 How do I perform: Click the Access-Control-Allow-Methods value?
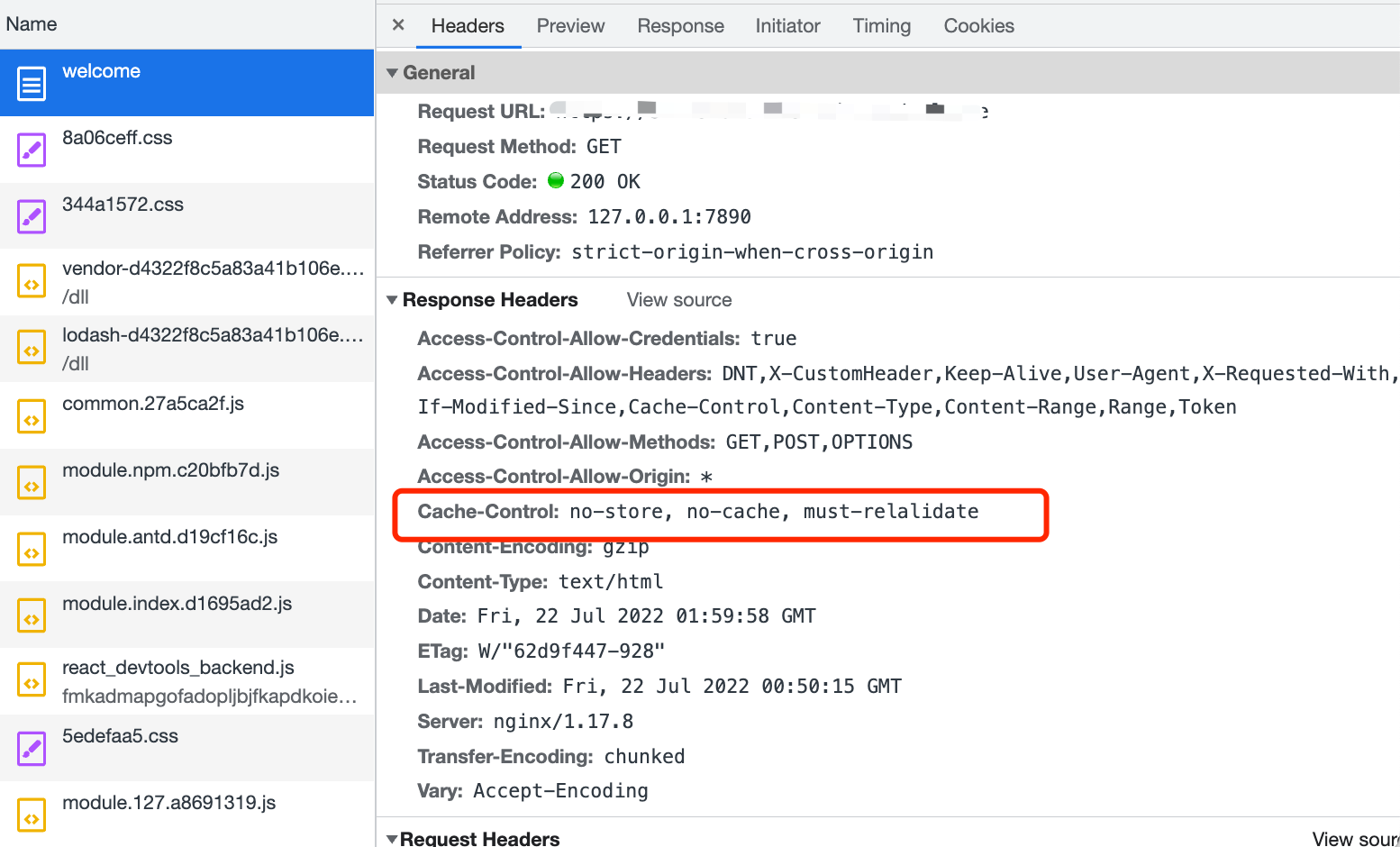click(x=819, y=442)
